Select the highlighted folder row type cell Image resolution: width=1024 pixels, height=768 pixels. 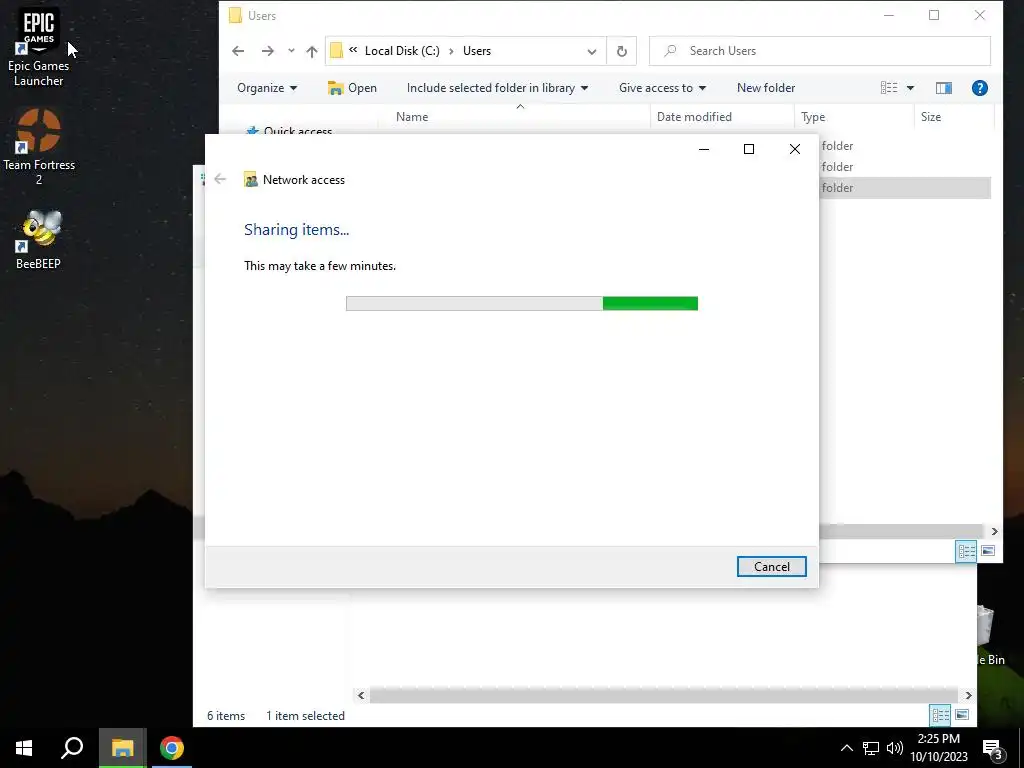[837, 187]
